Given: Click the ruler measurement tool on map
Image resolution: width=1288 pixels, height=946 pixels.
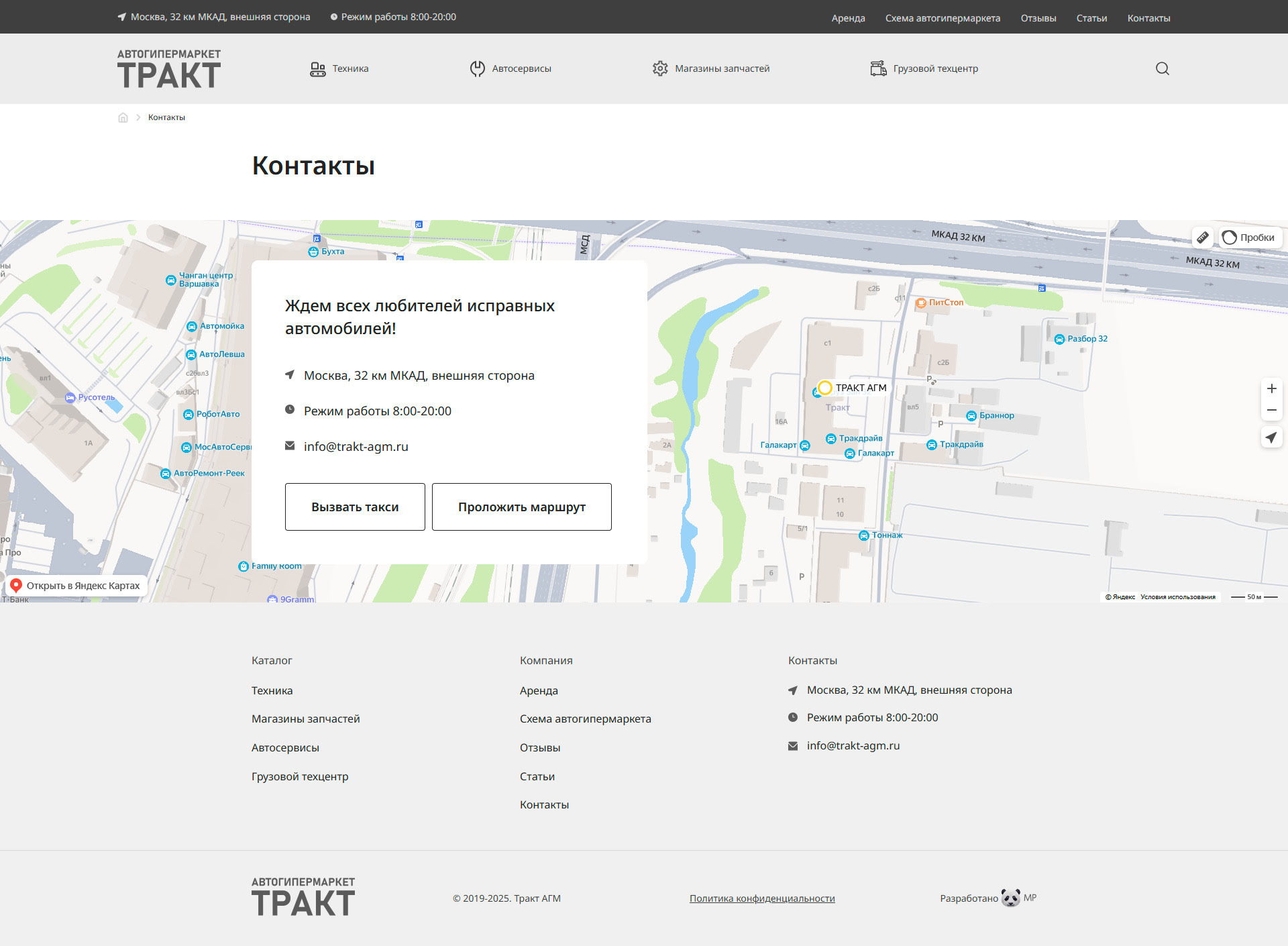Looking at the screenshot, I should 1203,238.
